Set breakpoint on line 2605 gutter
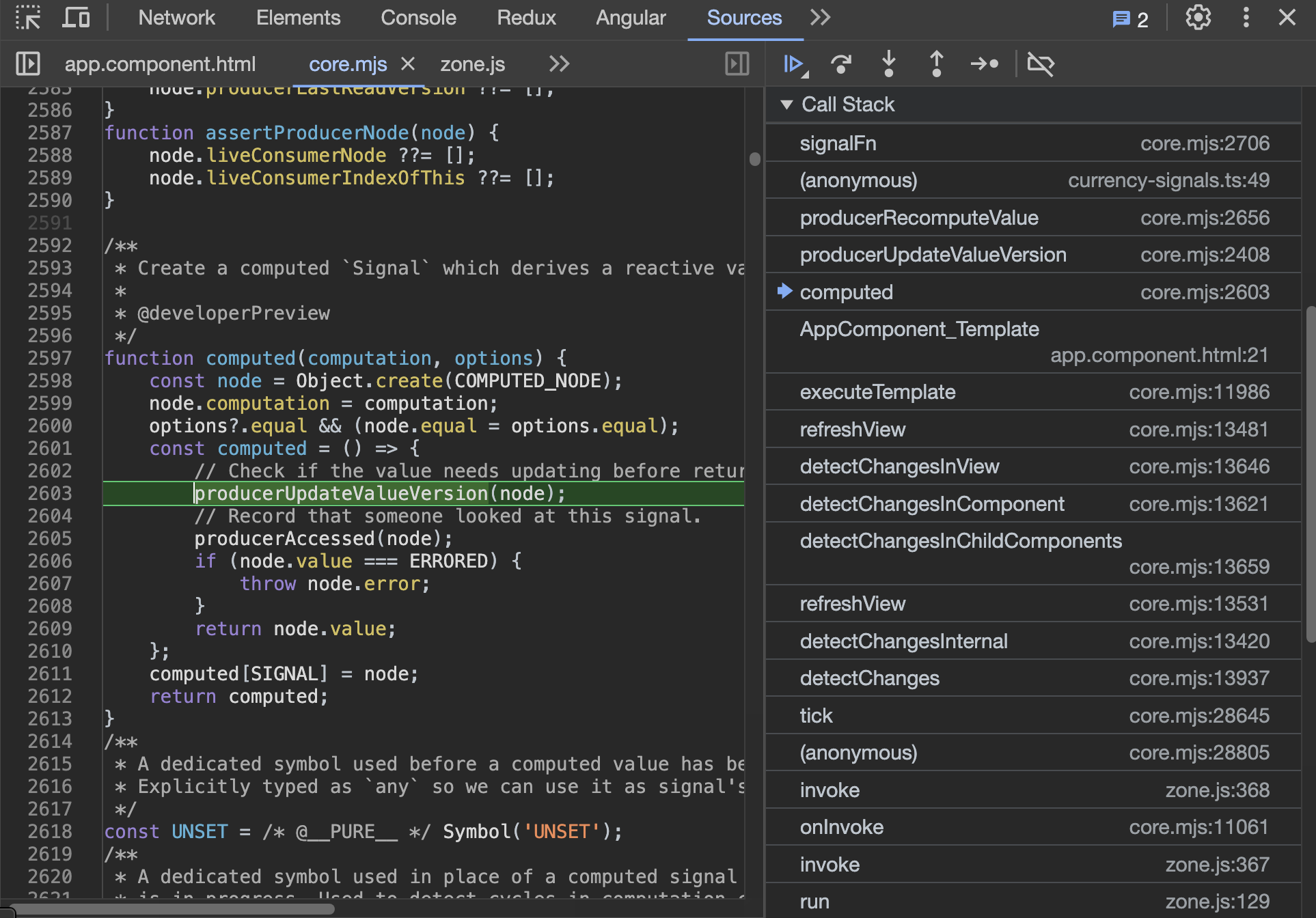The height and width of the screenshot is (918, 1316). pyautogui.click(x=50, y=539)
